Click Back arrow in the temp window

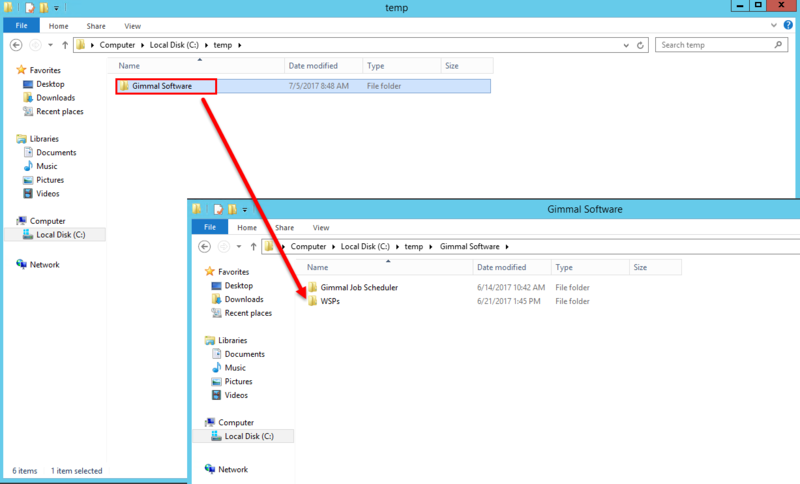[17, 45]
